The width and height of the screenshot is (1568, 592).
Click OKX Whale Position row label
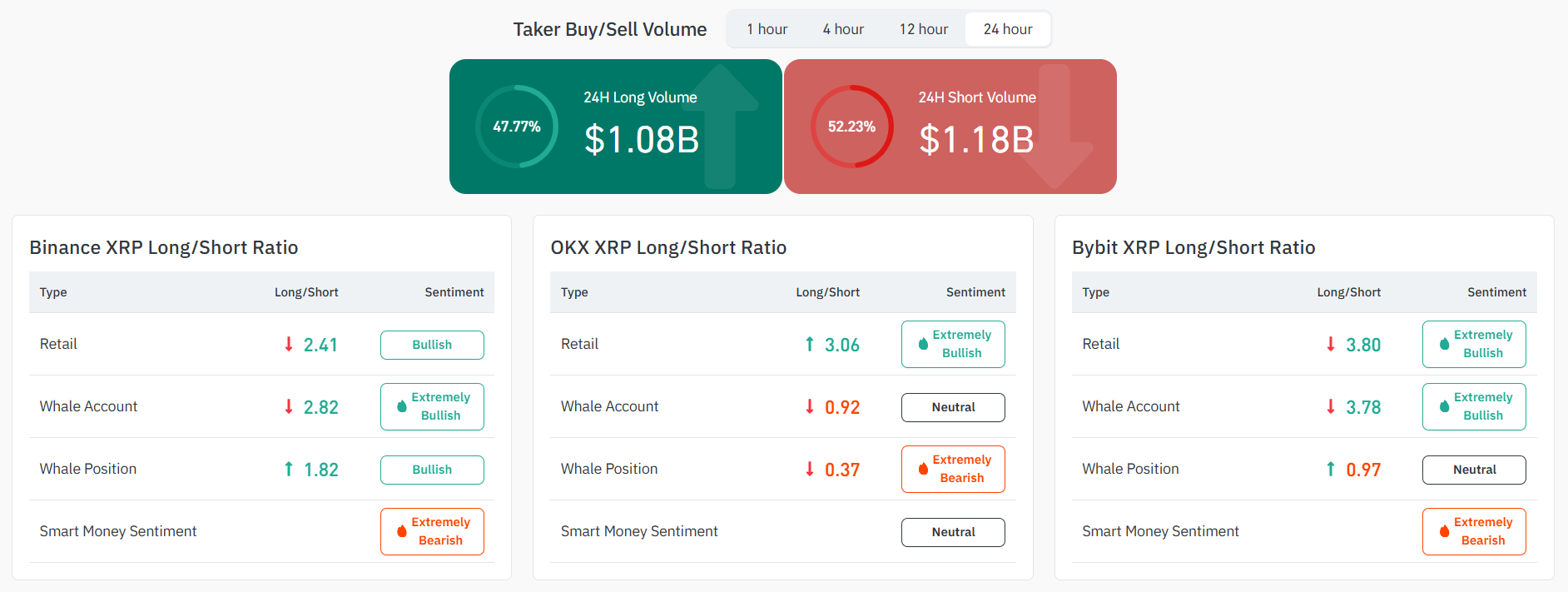tap(609, 469)
